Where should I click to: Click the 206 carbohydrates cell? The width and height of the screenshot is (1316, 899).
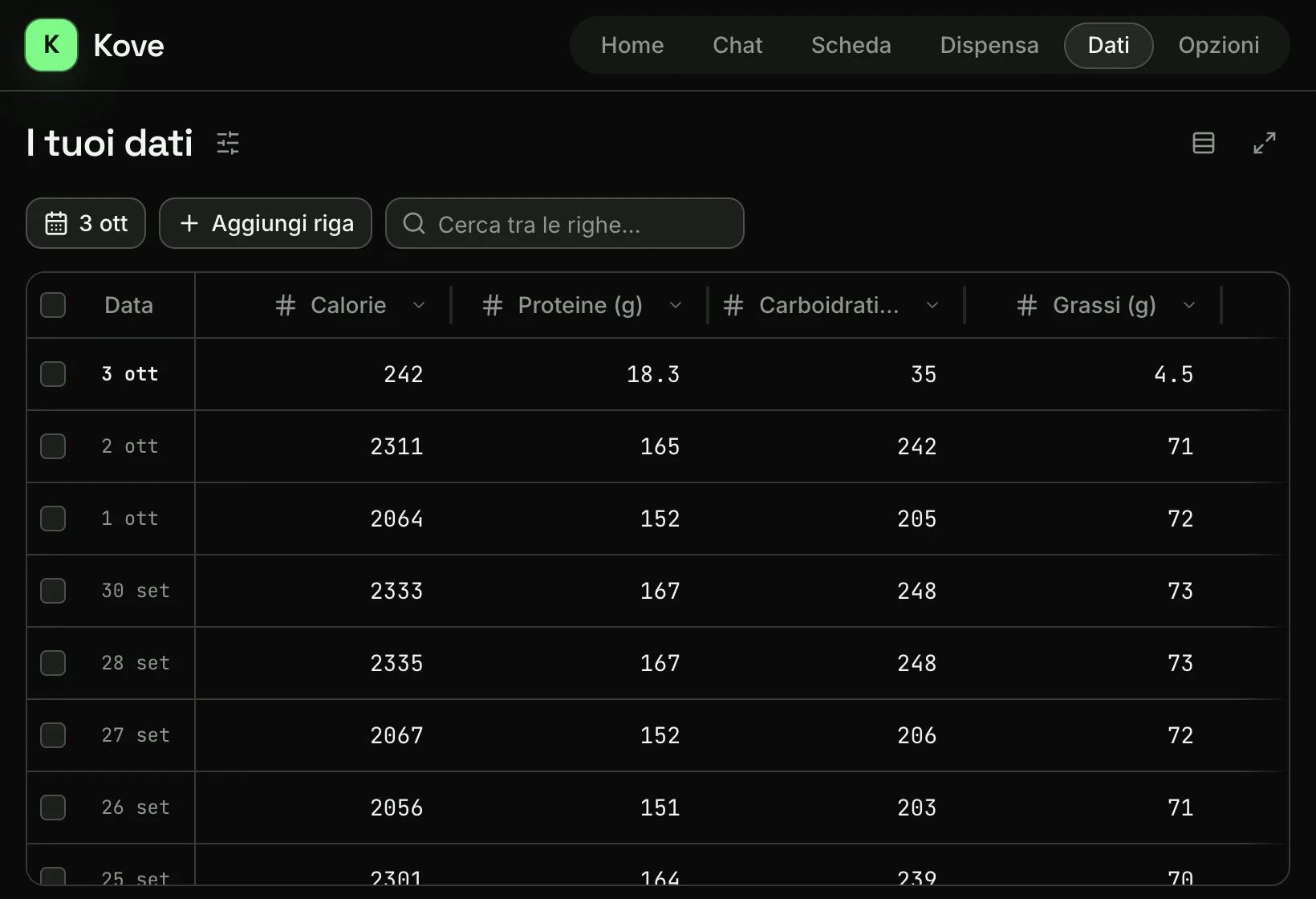837,735
